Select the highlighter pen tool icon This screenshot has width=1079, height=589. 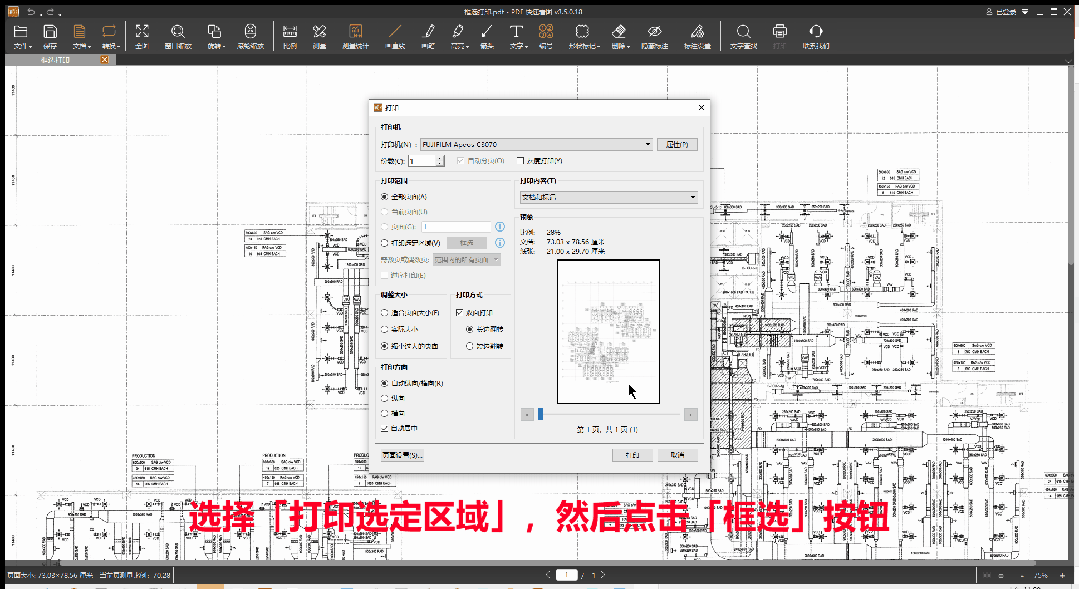point(458,32)
